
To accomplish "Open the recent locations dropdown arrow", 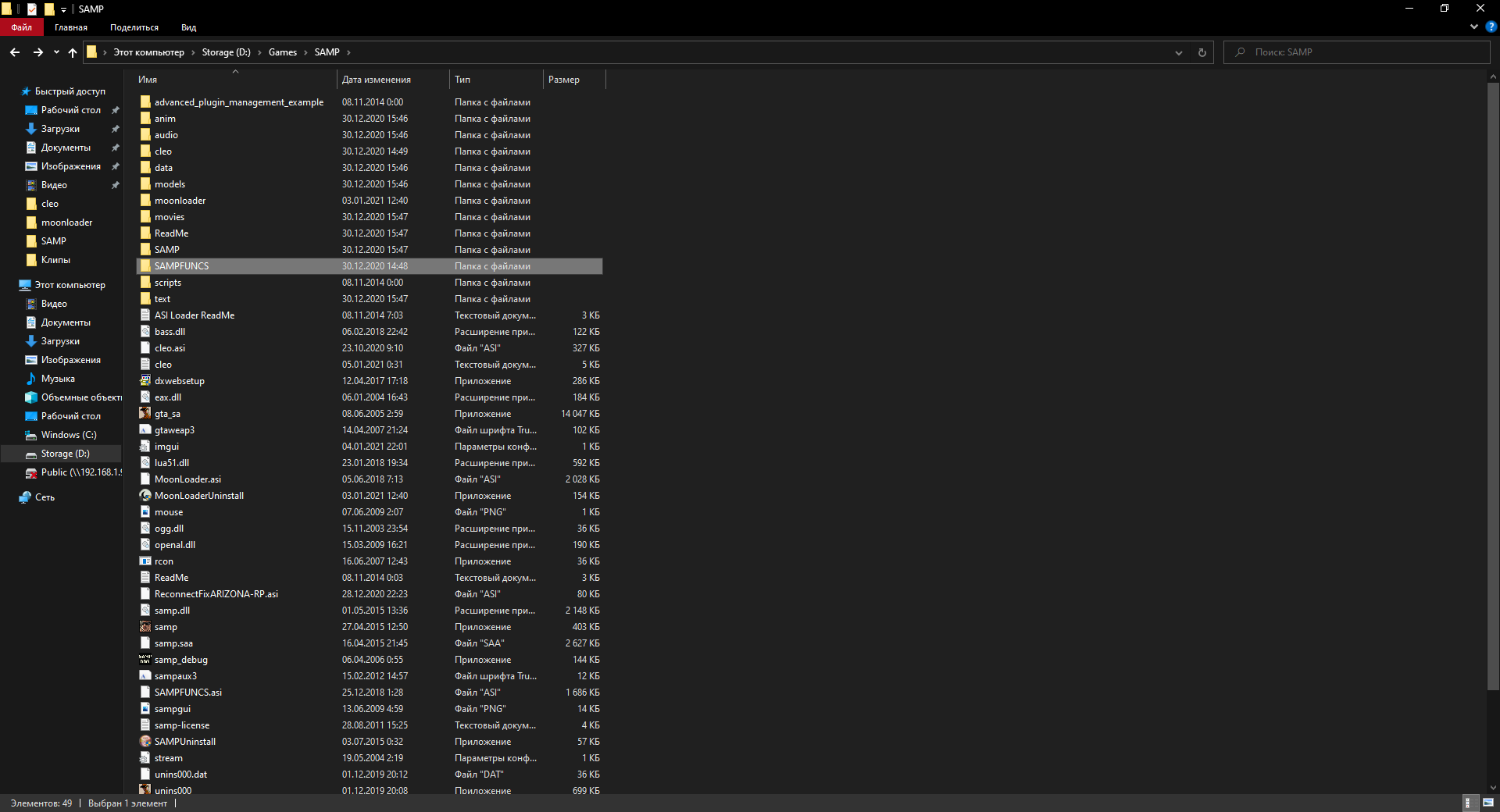I will (x=56, y=52).
